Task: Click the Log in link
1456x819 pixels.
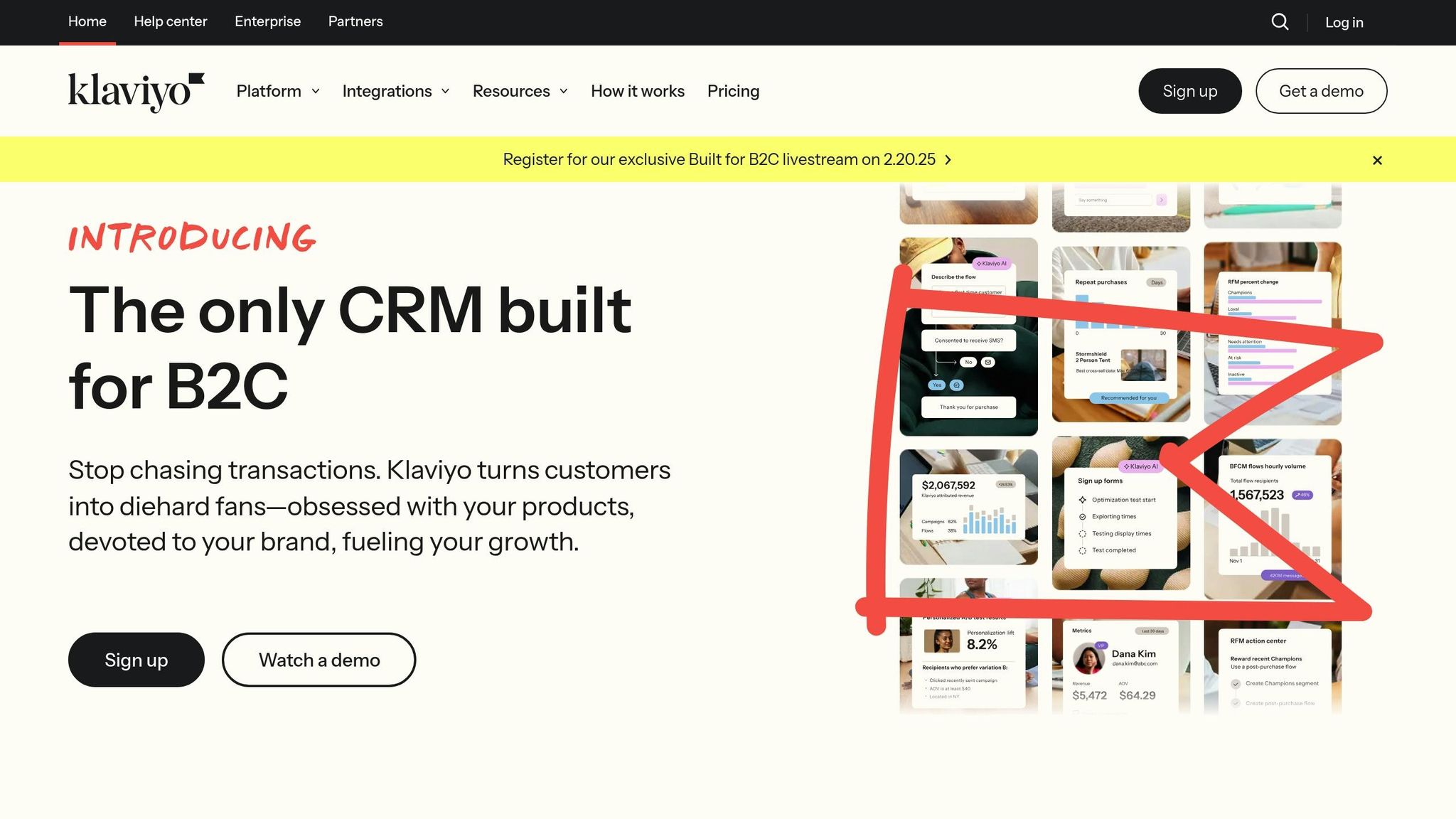Action: tap(1344, 22)
